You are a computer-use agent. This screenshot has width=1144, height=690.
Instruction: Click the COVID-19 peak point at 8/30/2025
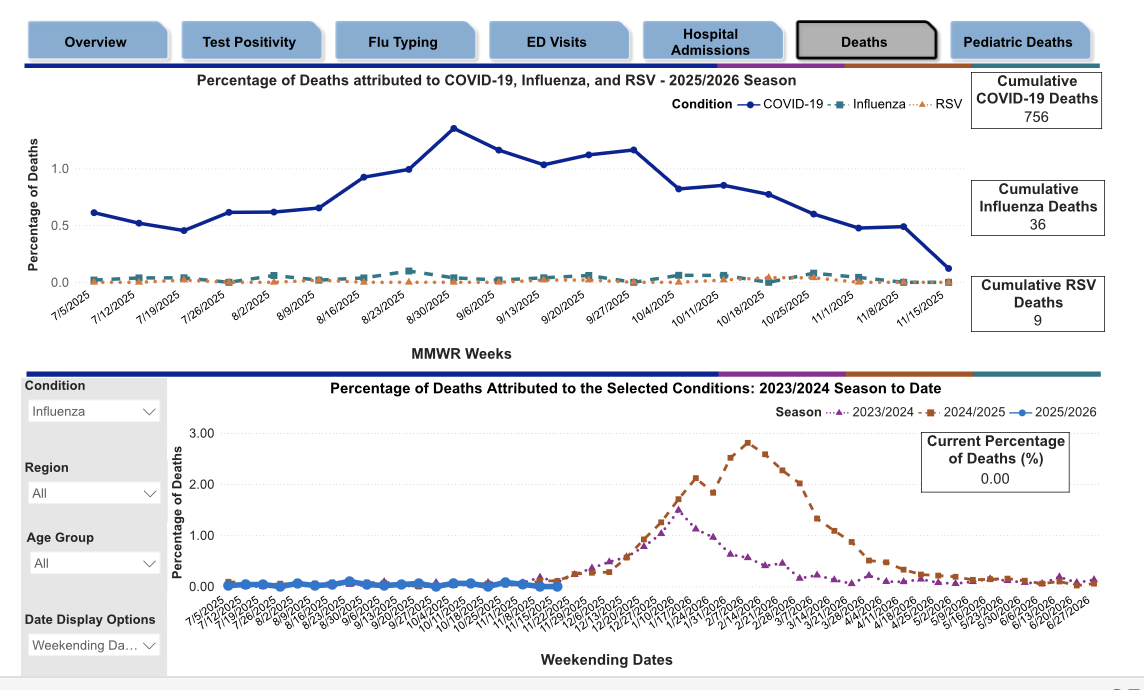(454, 128)
